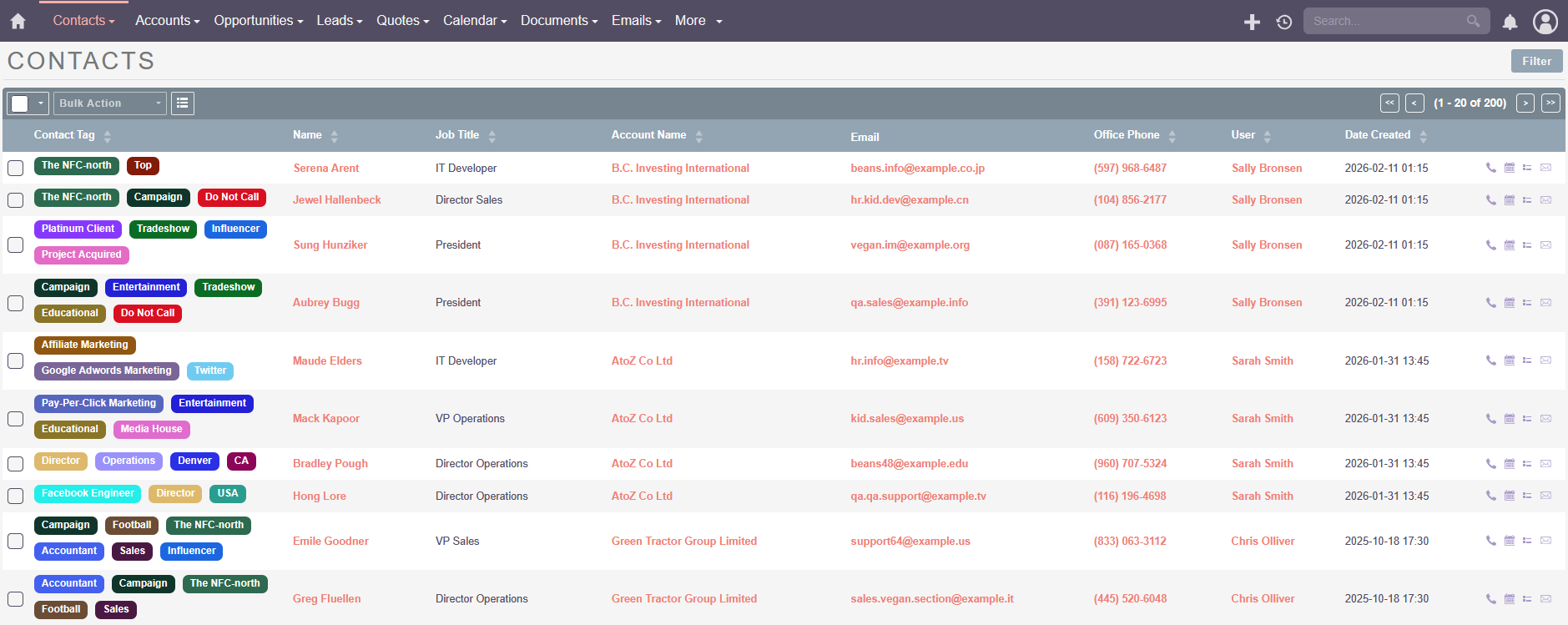Open the More menu

pyautogui.click(x=698, y=21)
